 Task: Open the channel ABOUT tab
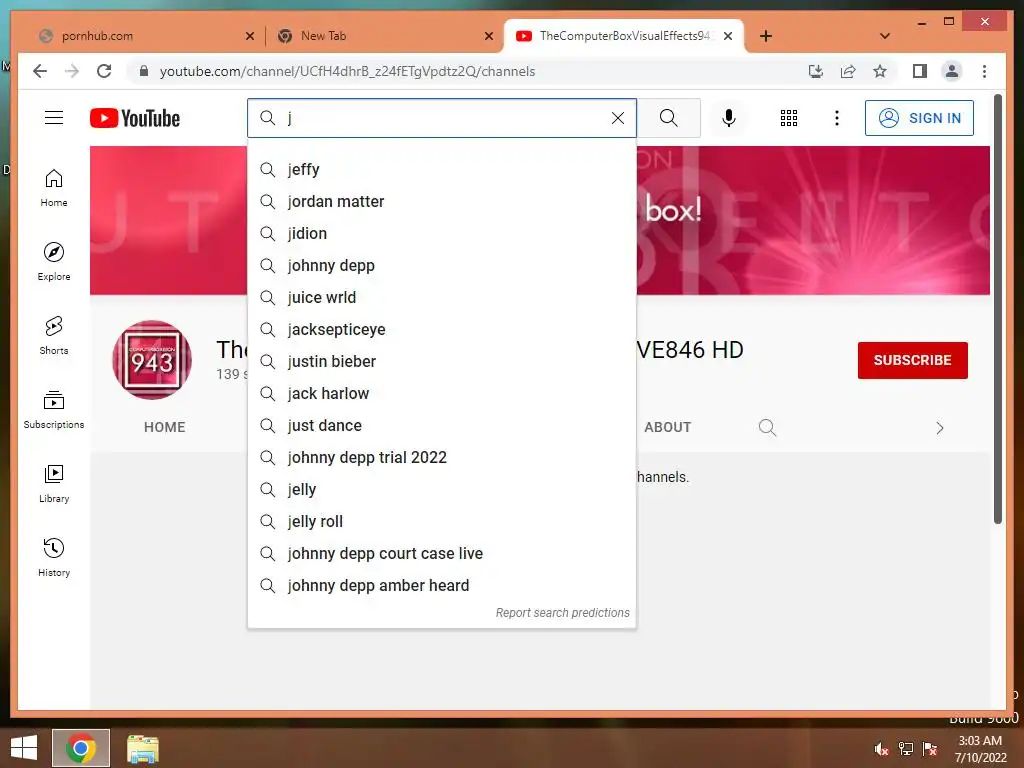pos(667,427)
